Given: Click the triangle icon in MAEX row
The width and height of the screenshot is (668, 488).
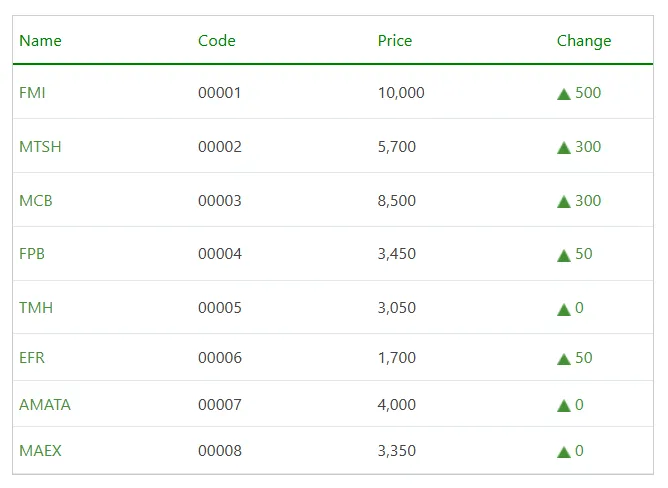Looking at the screenshot, I should coord(564,452).
